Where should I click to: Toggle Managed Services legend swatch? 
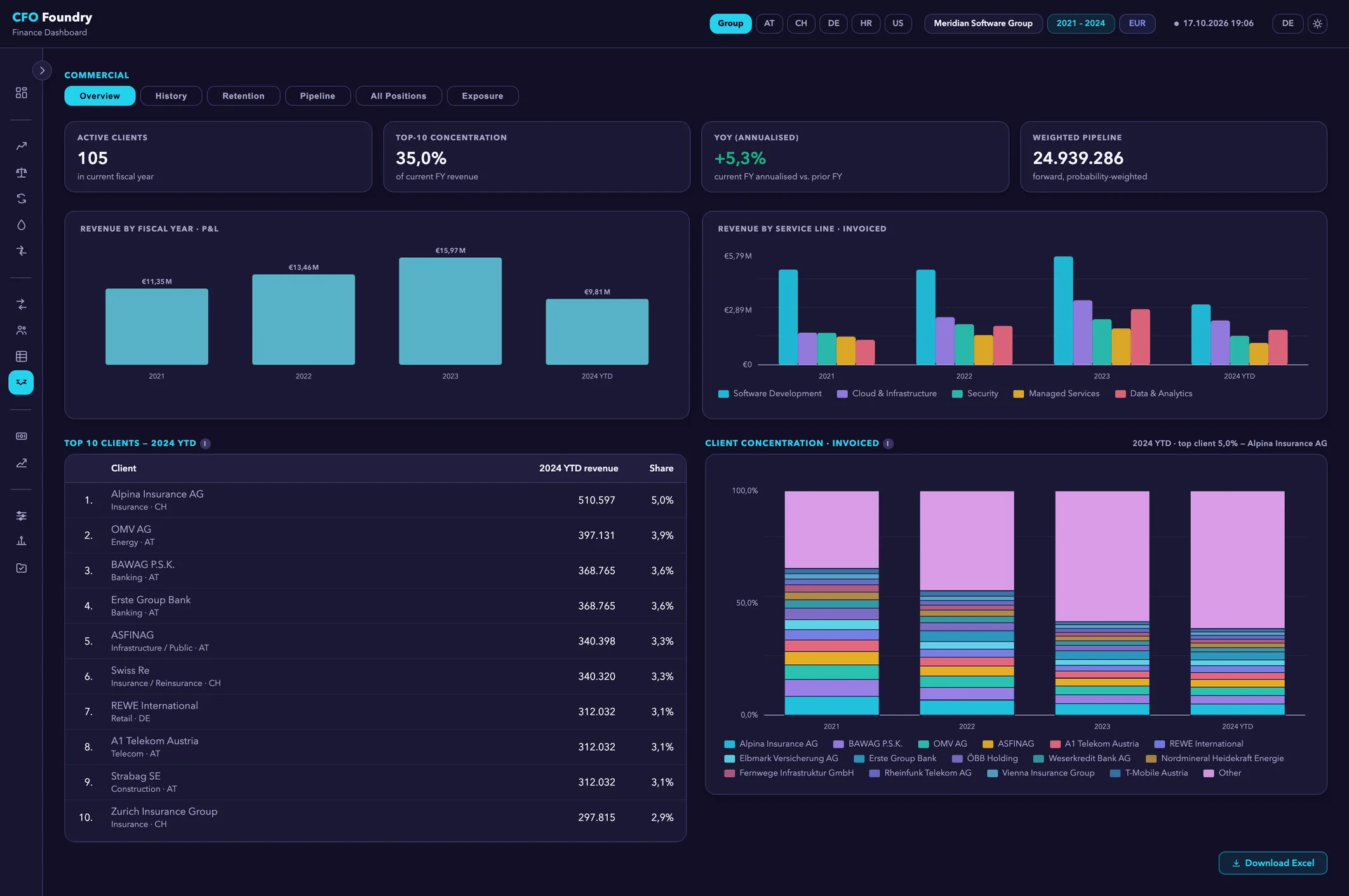pyautogui.click(x=1019, y=394)
